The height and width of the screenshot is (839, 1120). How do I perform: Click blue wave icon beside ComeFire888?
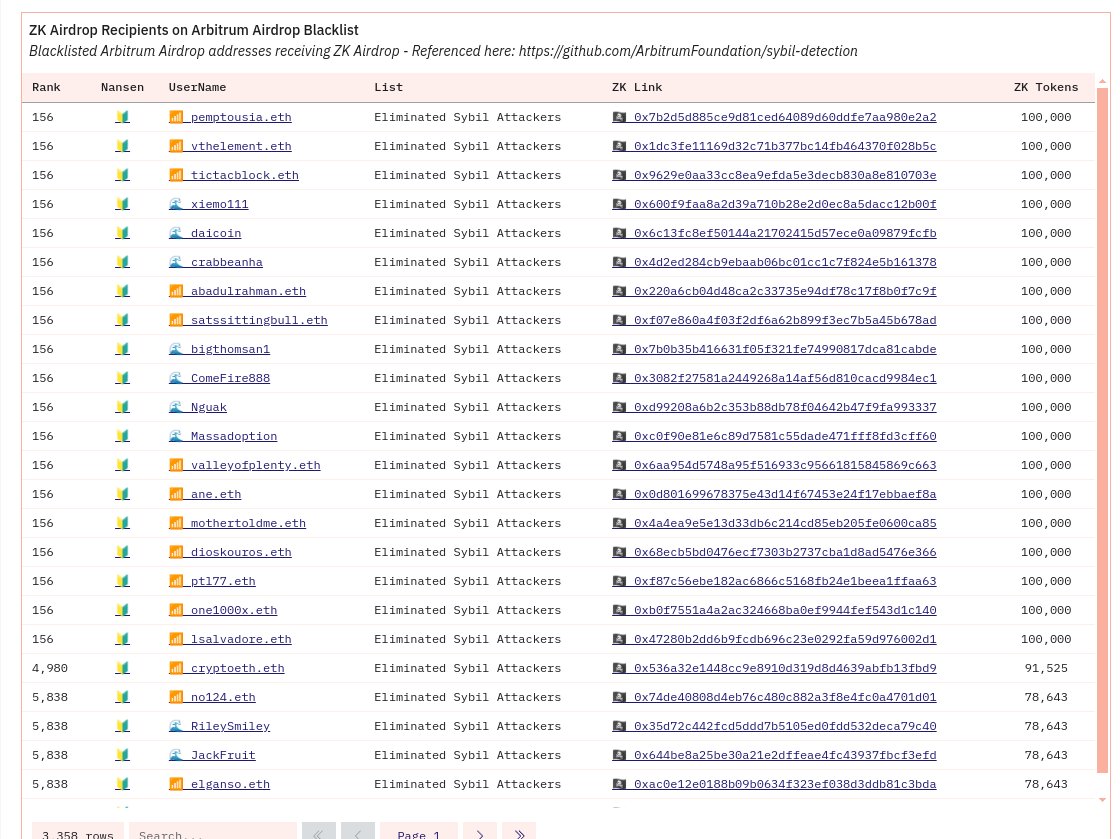(x=176, y=378)
